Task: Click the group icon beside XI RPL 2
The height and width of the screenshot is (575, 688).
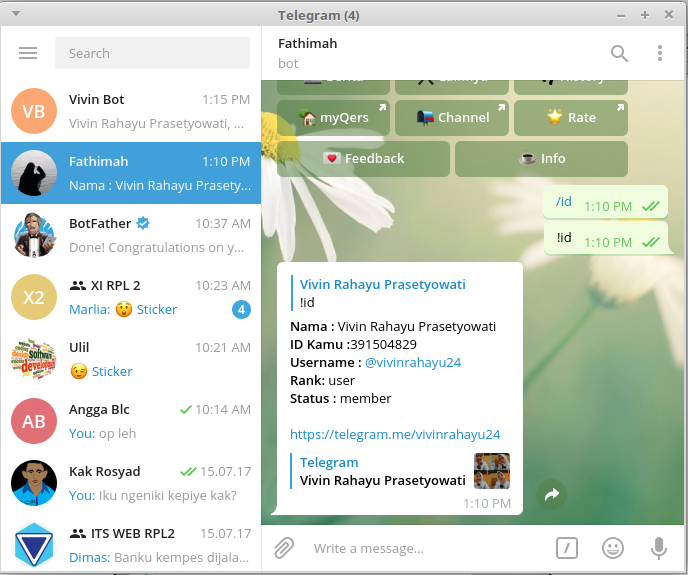Action: [78, 286]
